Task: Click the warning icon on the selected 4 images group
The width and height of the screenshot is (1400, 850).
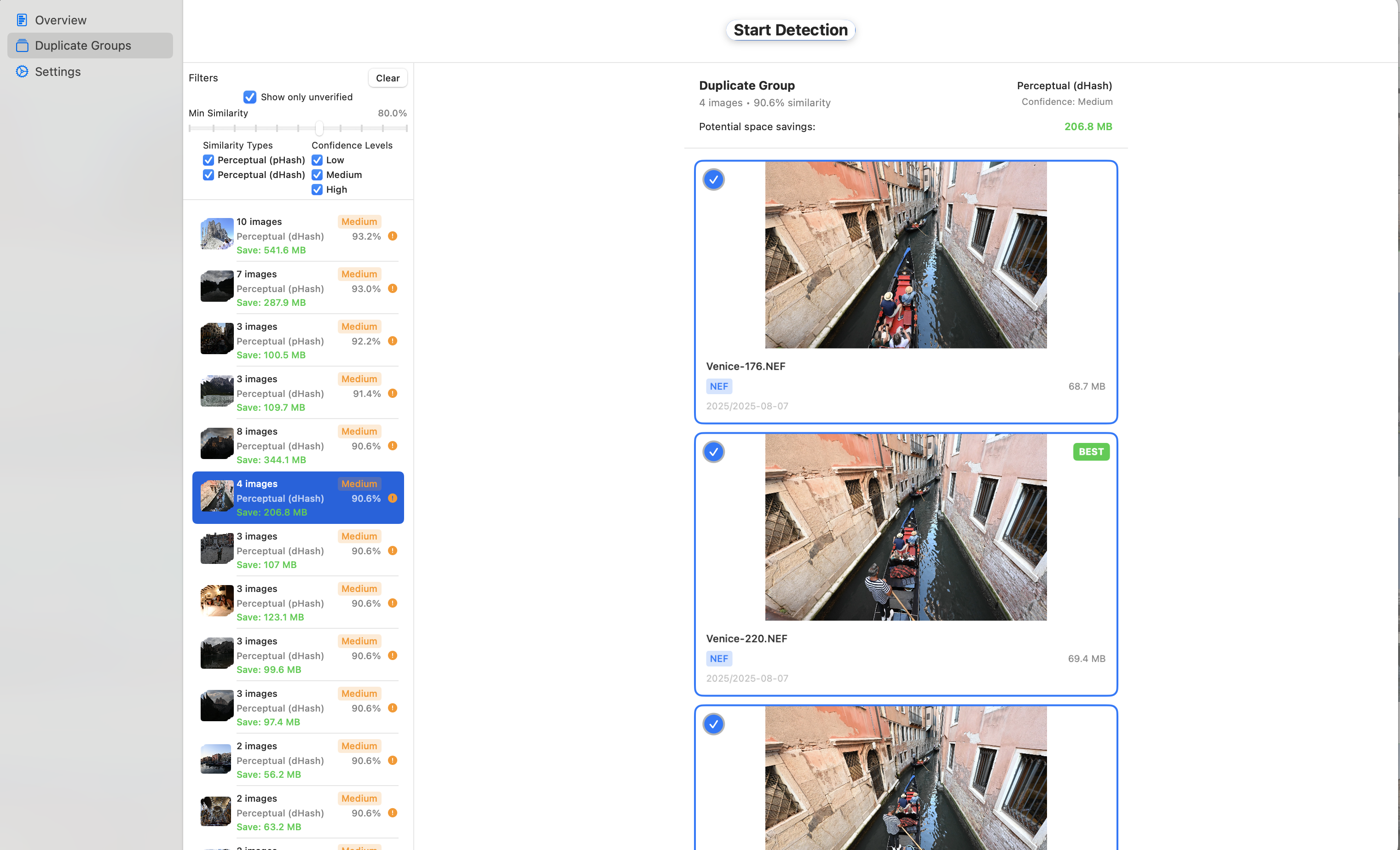Action: [393, 498]
